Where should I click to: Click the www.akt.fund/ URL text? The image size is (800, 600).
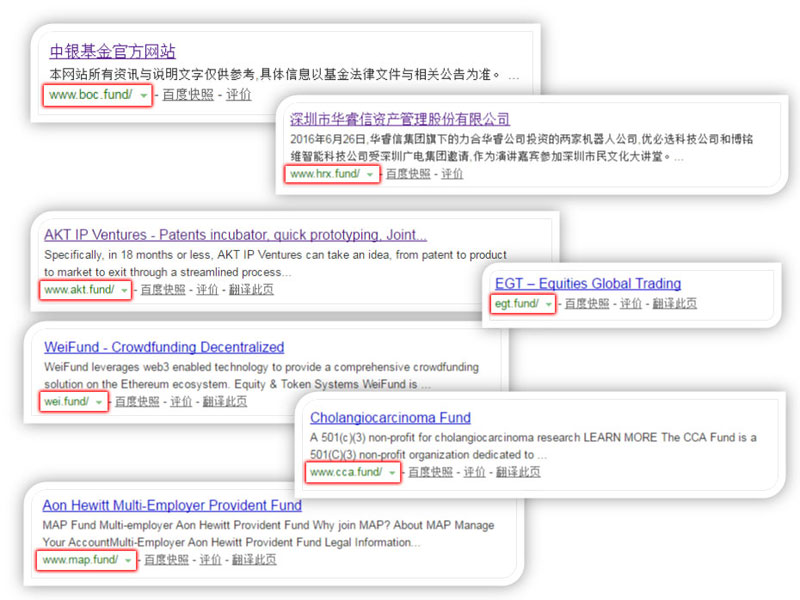(x=79, y=289)
